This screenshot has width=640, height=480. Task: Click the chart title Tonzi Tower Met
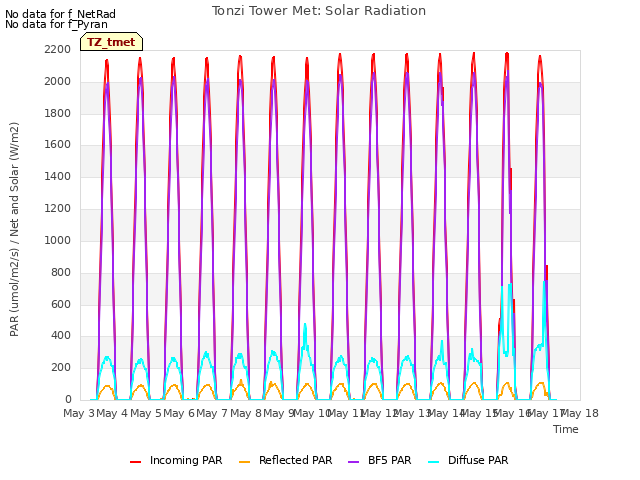(319, 11)
